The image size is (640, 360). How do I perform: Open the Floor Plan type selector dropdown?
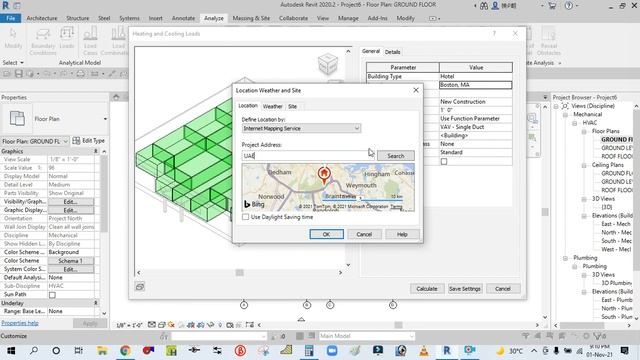pyautogui.click(x=105, y=119)
